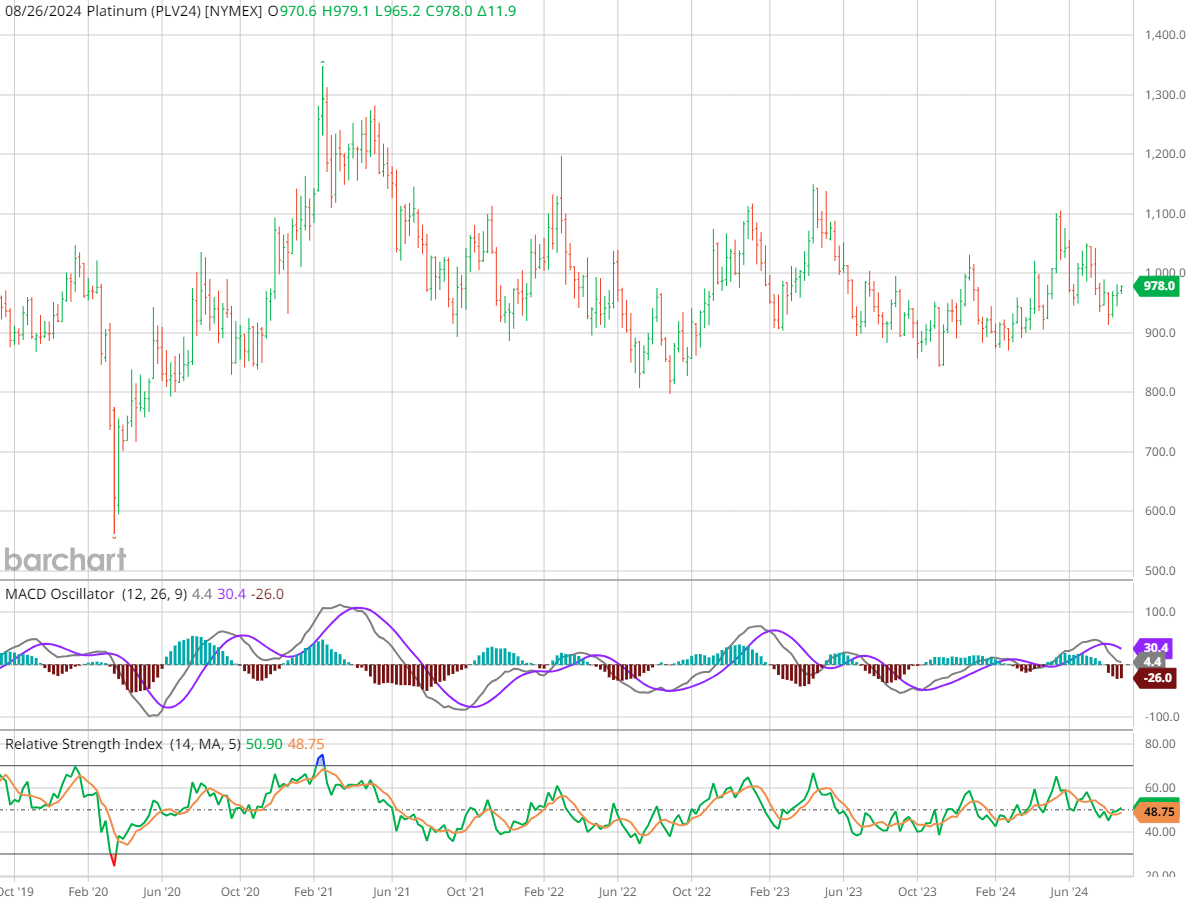Select the Relative Strength Index title
The width and height of the screenshot is (1190, 905).
coord(83,744)
